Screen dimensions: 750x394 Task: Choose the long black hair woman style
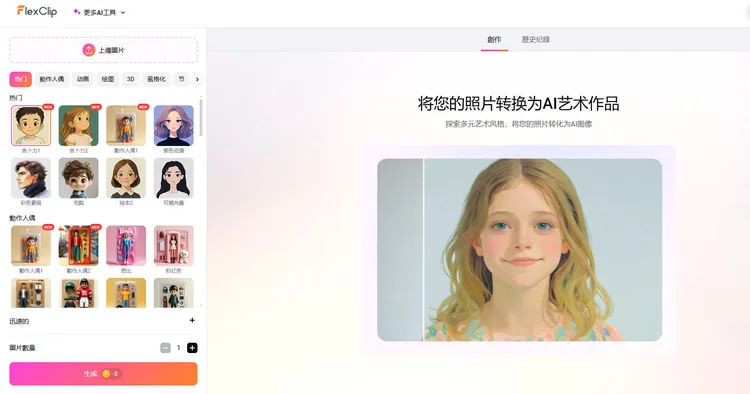(174, 178)
